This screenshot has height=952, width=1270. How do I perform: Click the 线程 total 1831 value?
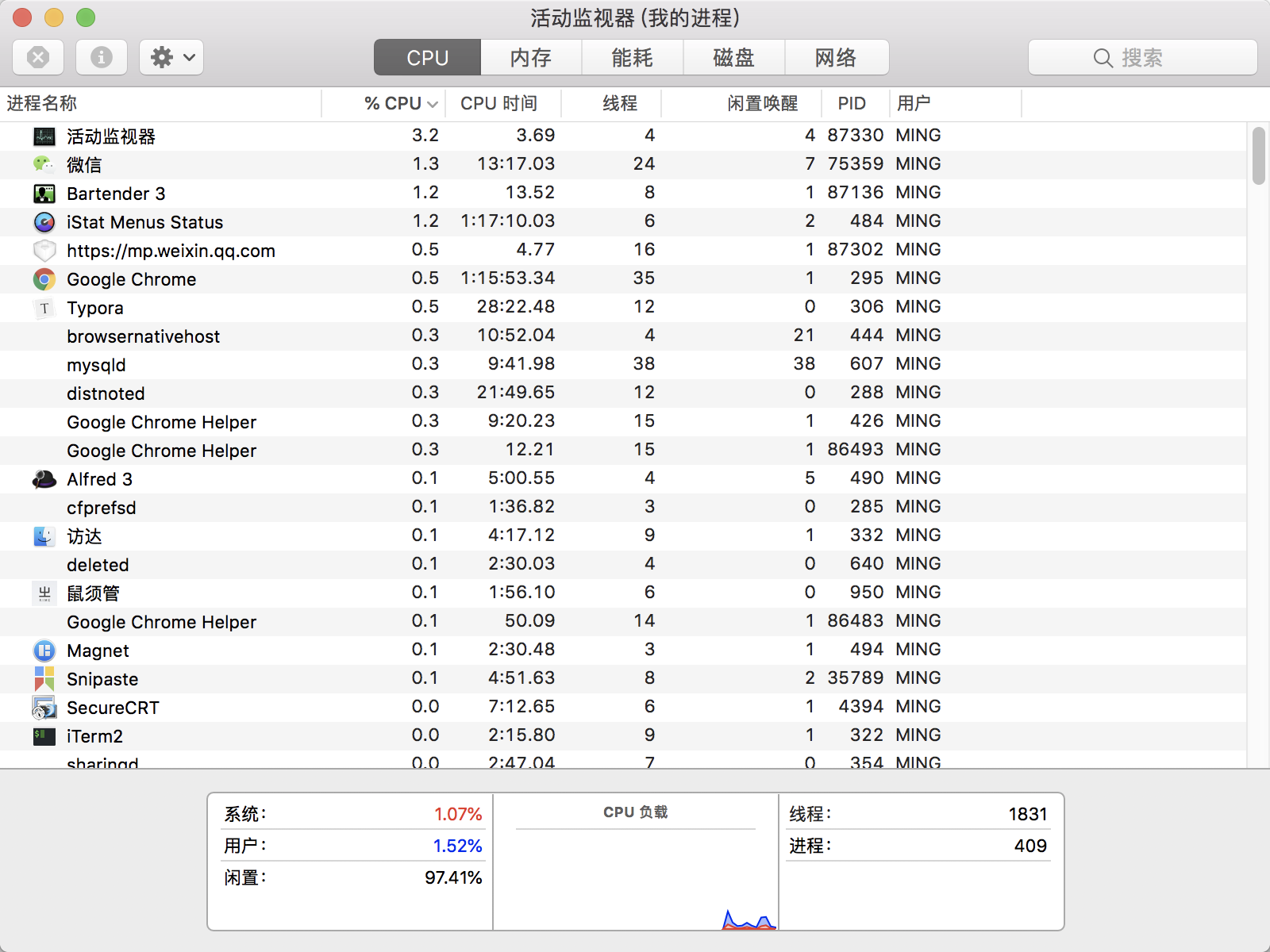[1028, 814]
